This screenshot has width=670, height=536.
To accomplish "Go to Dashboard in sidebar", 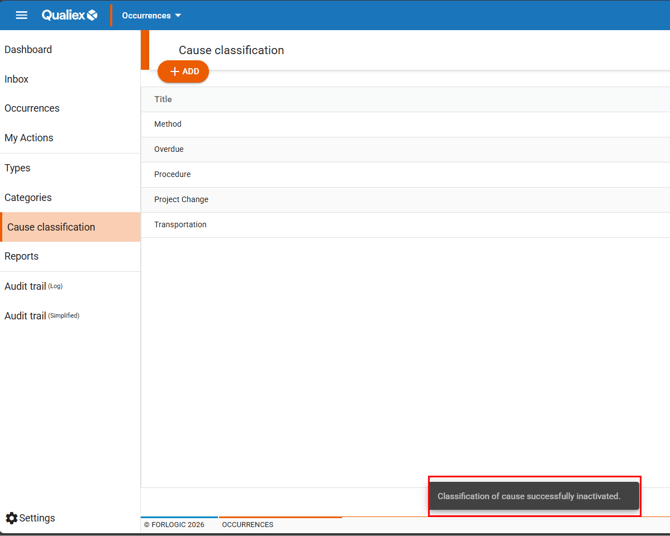I will (x=28, y=49).
